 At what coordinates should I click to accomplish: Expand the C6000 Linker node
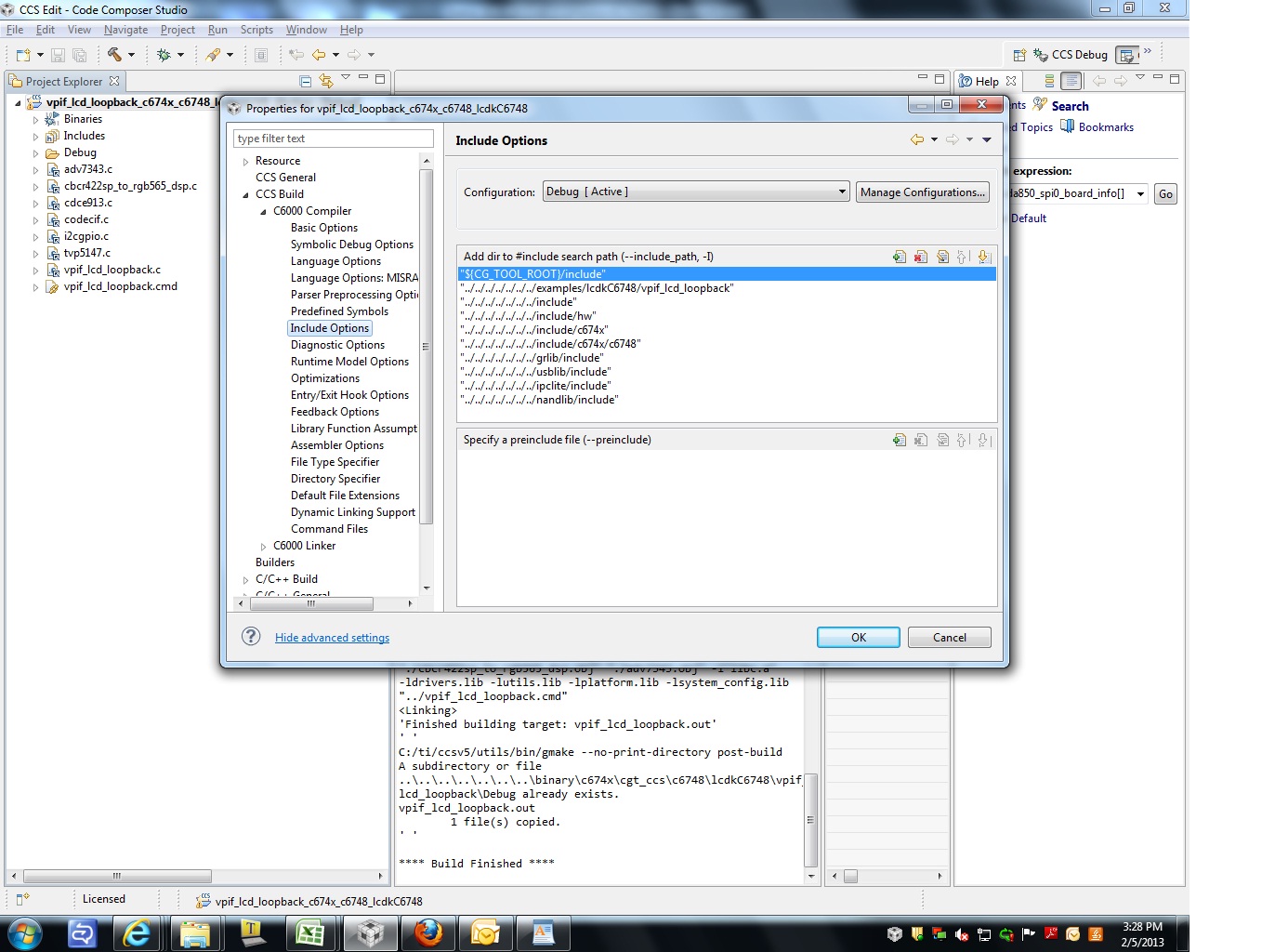pyautogui.click(x=264, y=547)
